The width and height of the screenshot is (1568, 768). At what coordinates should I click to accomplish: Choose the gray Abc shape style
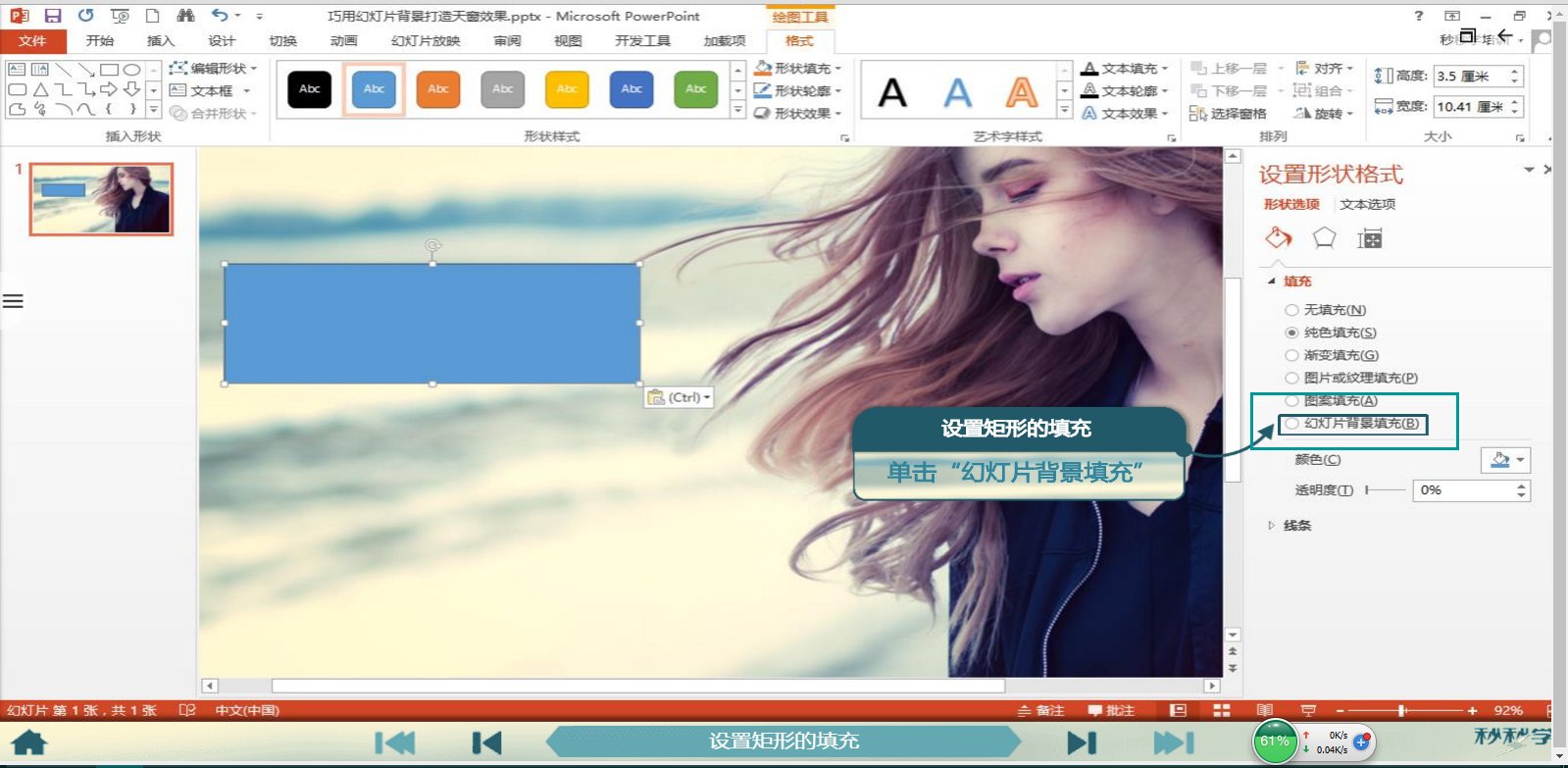pyautogui.click(x=503, y=89)
